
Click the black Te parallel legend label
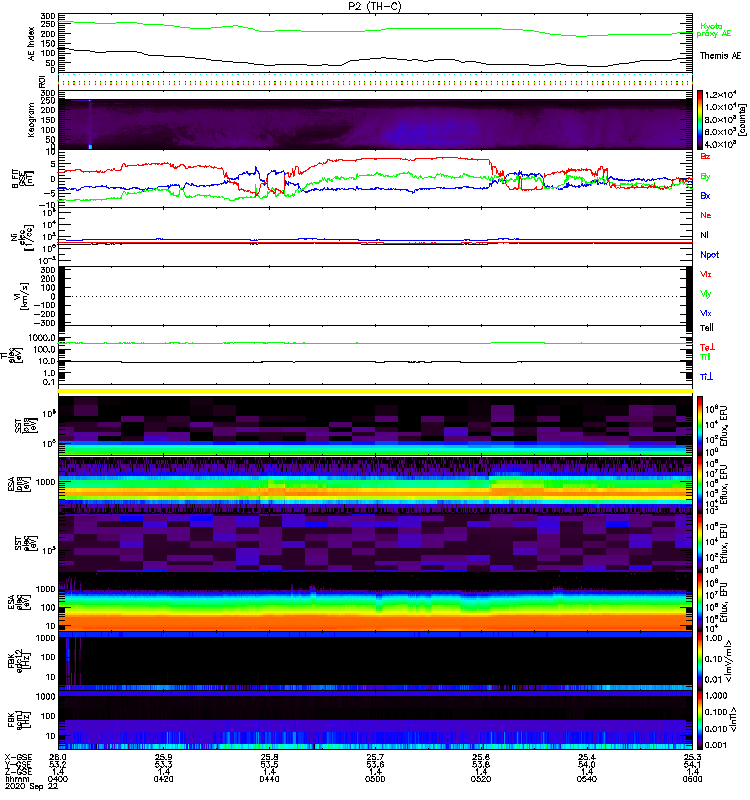pyautogui.click(x=706, y=328)
